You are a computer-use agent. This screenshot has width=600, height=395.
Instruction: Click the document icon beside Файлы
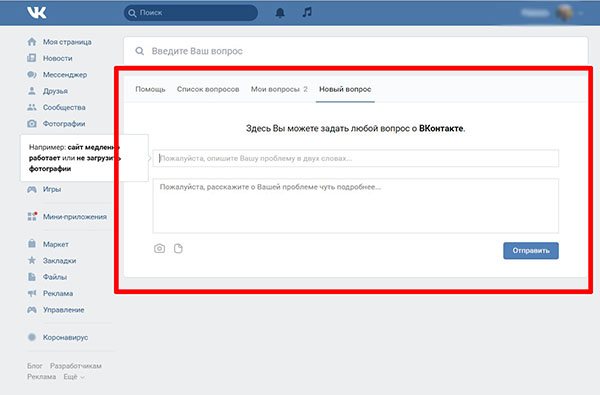[x=32, y=277]
